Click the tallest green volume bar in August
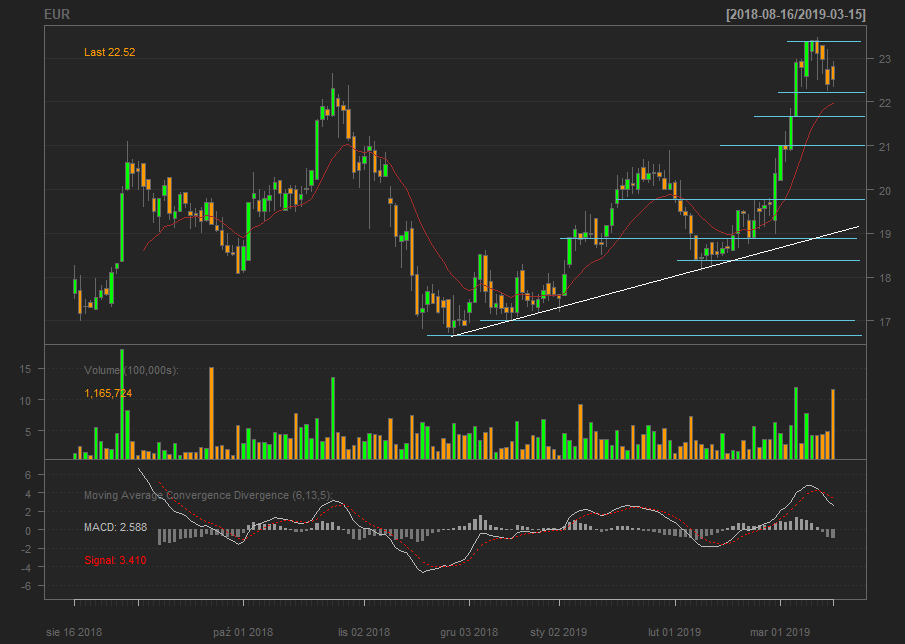The image size is (905, 644). point(122,404)
